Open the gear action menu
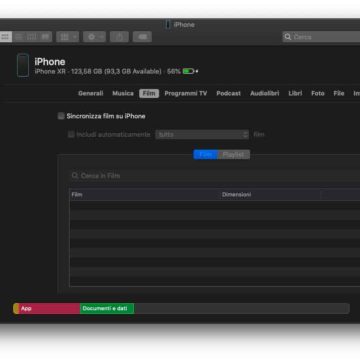Viewport: 360px width, 360px height. [94, 37]
